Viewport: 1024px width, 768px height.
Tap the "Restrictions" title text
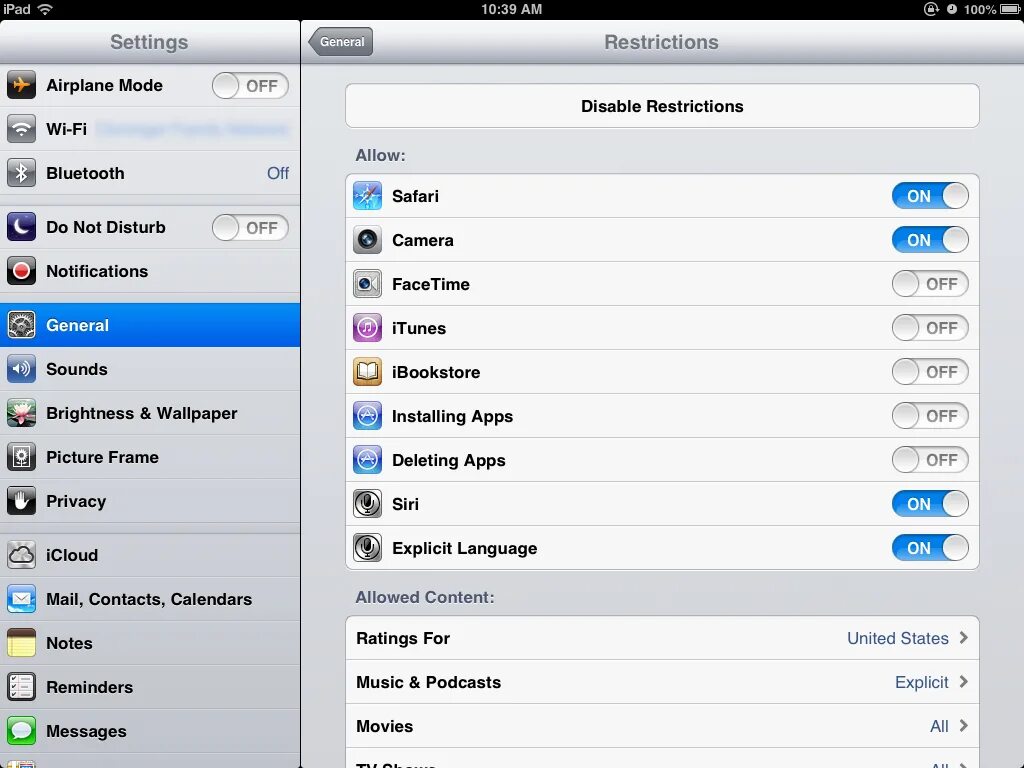pos(662,42)
